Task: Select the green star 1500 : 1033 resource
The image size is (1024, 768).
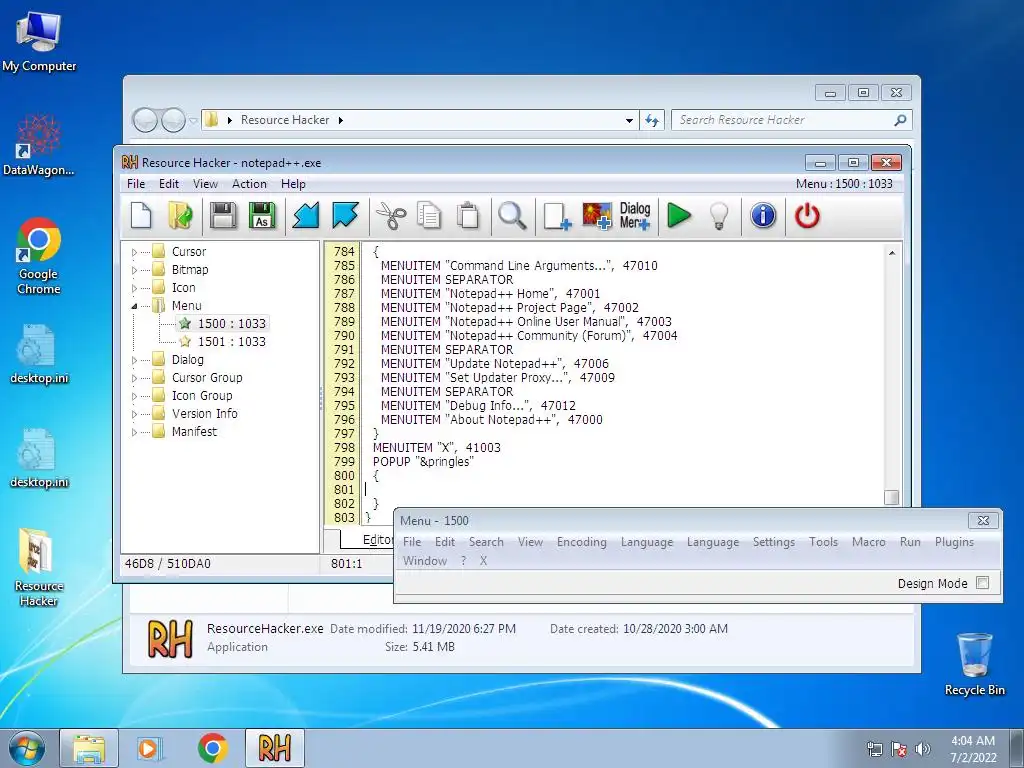Action: click(223, 323)
